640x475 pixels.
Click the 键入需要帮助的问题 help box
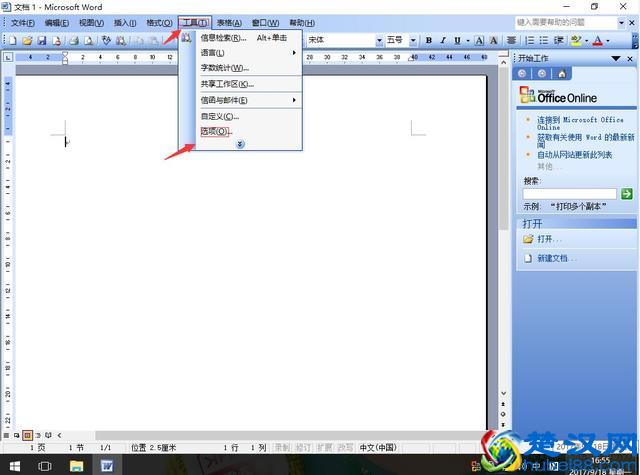click(566, 22)
